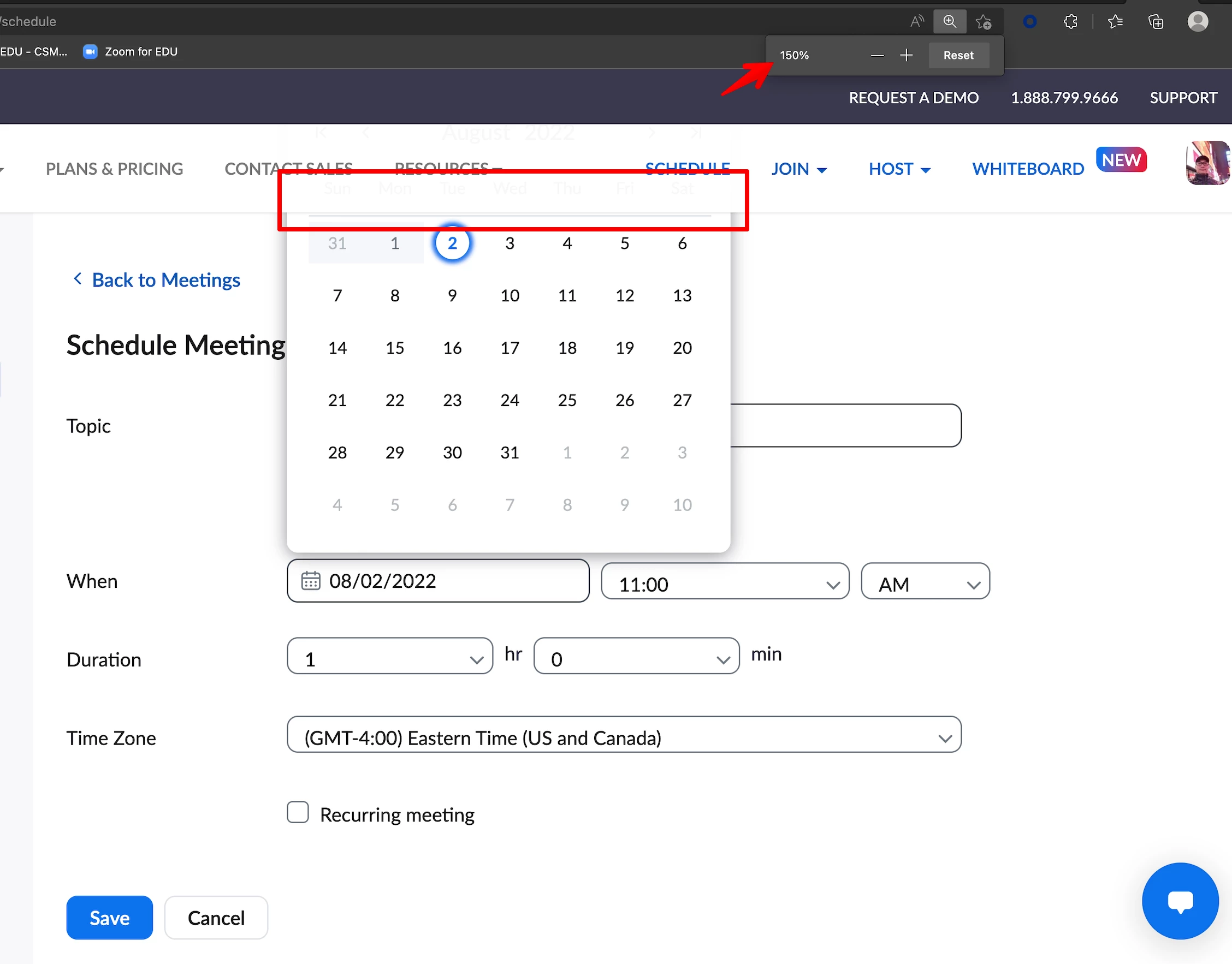Open the browser extensions puzzle icon
Viewport: 1232px width, 964px height.
pyautogui.click(x=1070, y=21)
